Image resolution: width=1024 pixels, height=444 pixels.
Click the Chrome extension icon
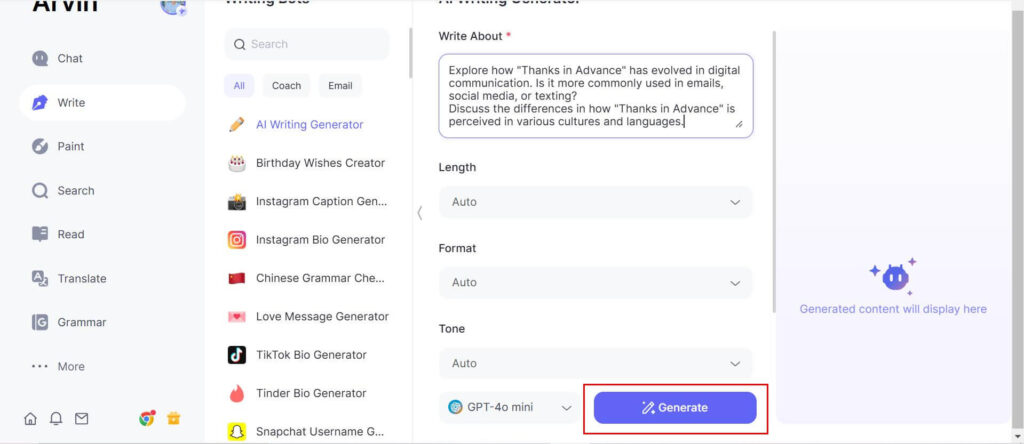click(x=147, y=419)
